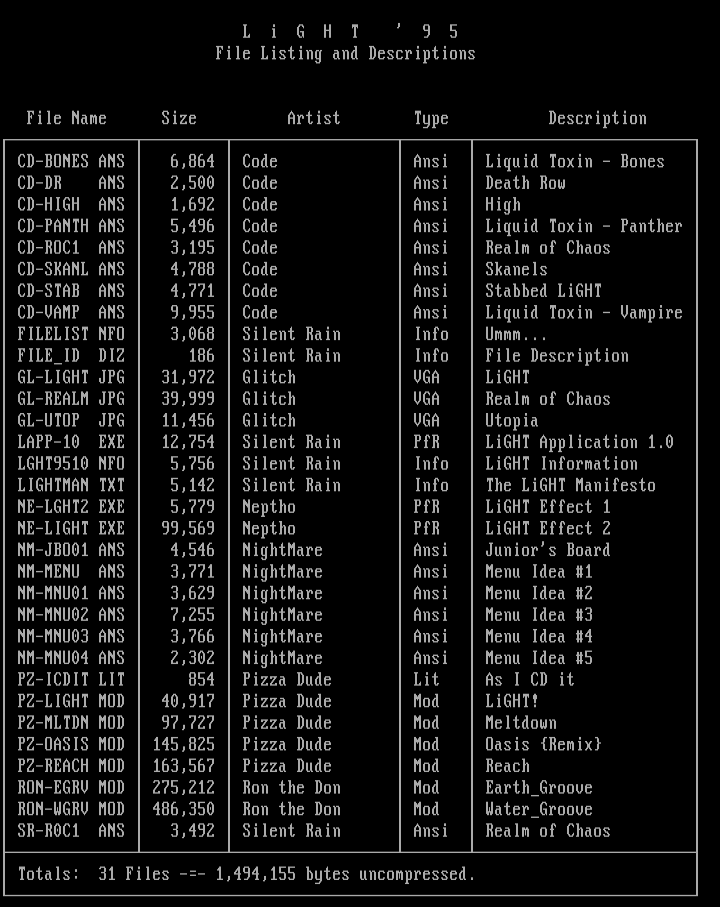Open the PZ-ICDIT LIT file
Viewport: 720px width, 907px height.
click(x=71, y=680)
